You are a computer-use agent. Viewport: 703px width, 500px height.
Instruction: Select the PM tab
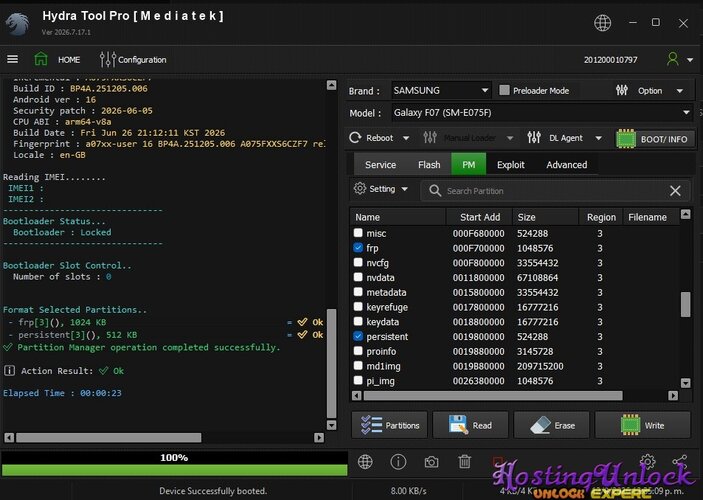pyautogui.click(x=469, y=164)
